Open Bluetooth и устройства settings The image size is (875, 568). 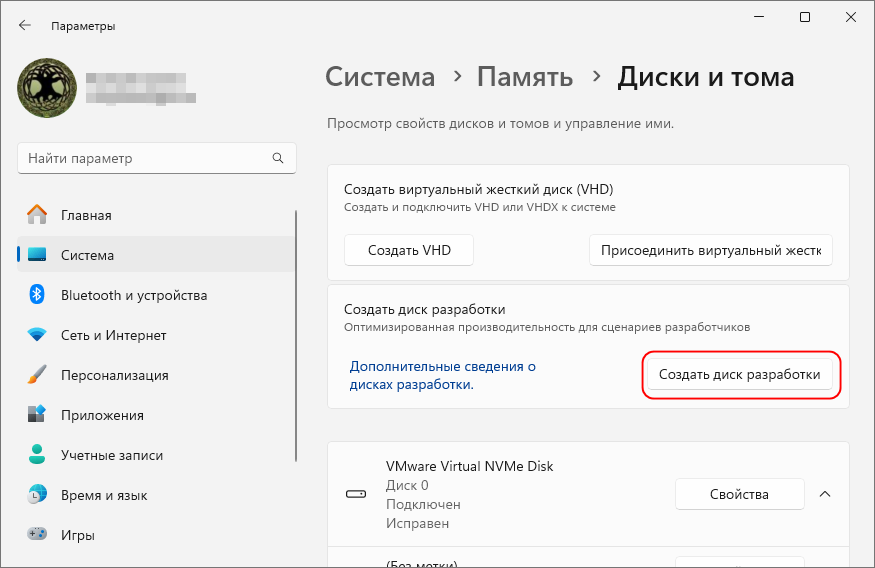click(156, 295)
